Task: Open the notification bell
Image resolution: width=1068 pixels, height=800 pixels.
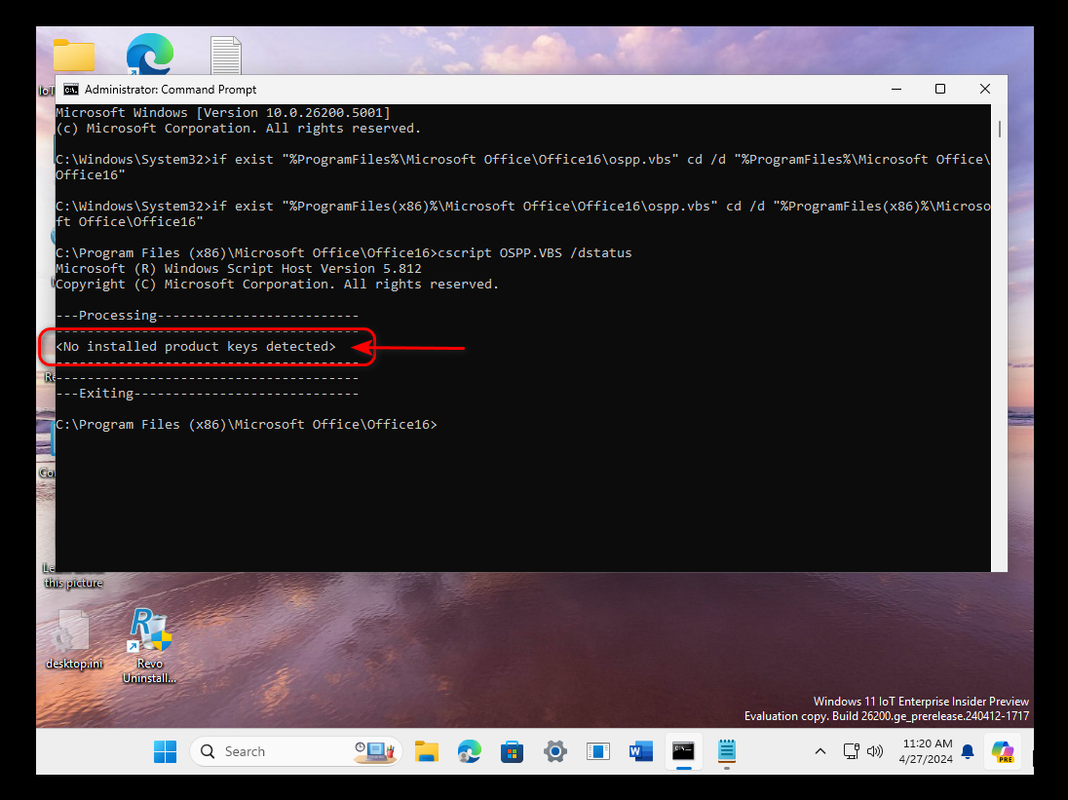Action: 968,752
